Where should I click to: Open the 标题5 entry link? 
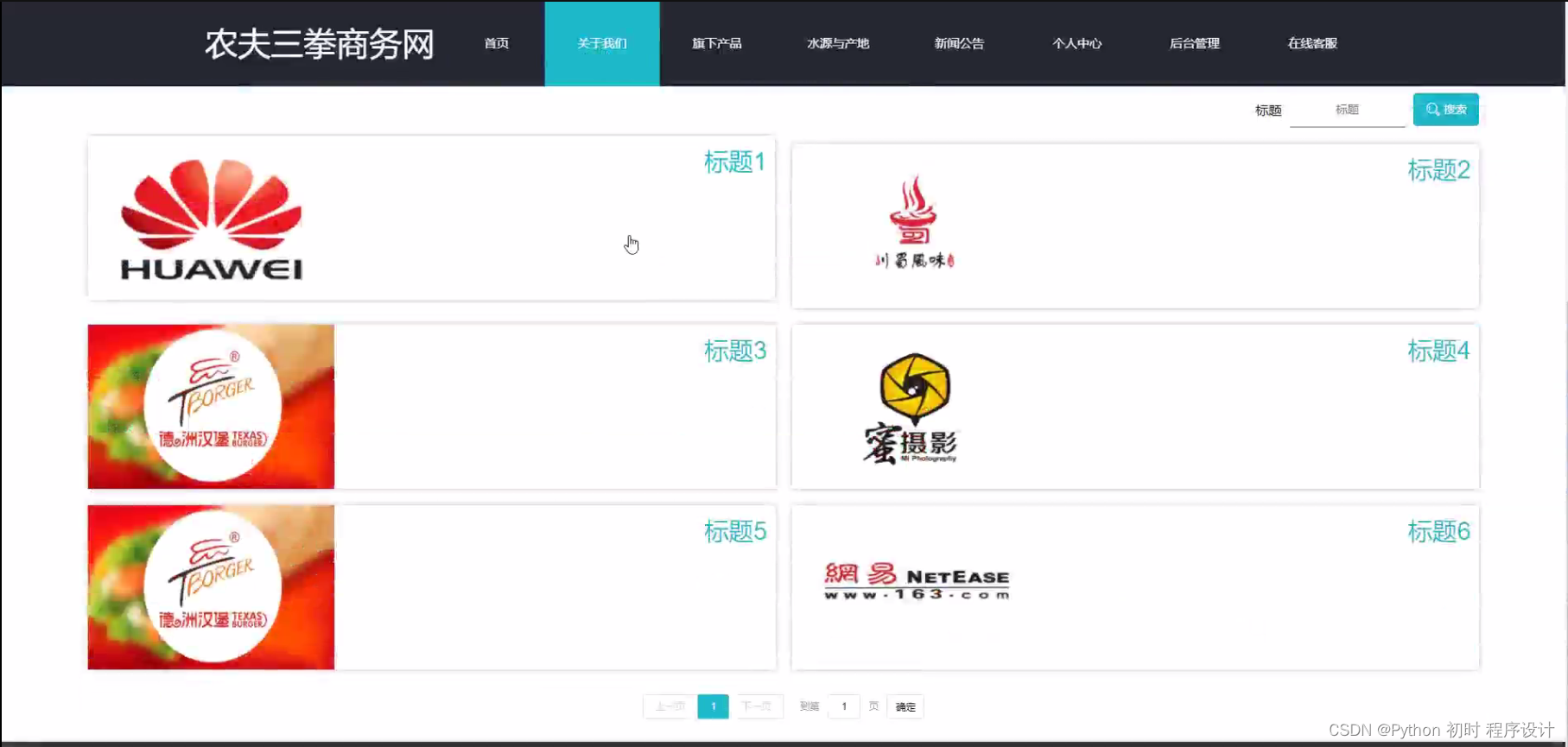click(x=735, y=531)
